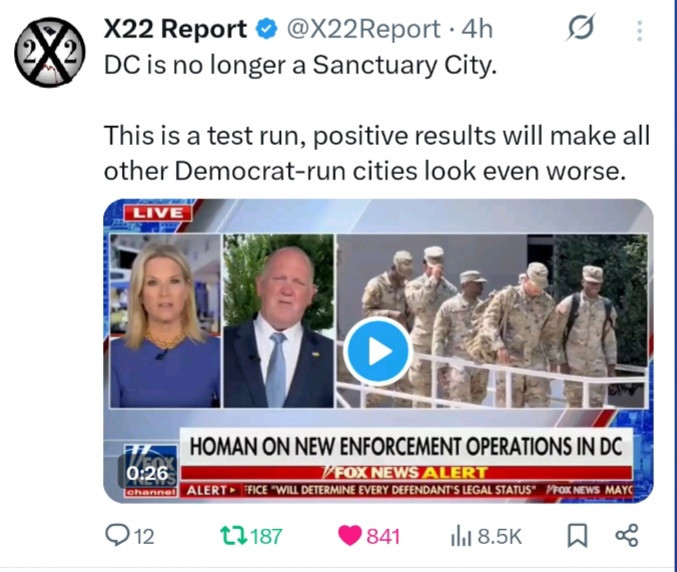This screenshot has height=572, width=677.
Task: Click the blue verified checkmark badge
Action: click(x=266, y=29)
